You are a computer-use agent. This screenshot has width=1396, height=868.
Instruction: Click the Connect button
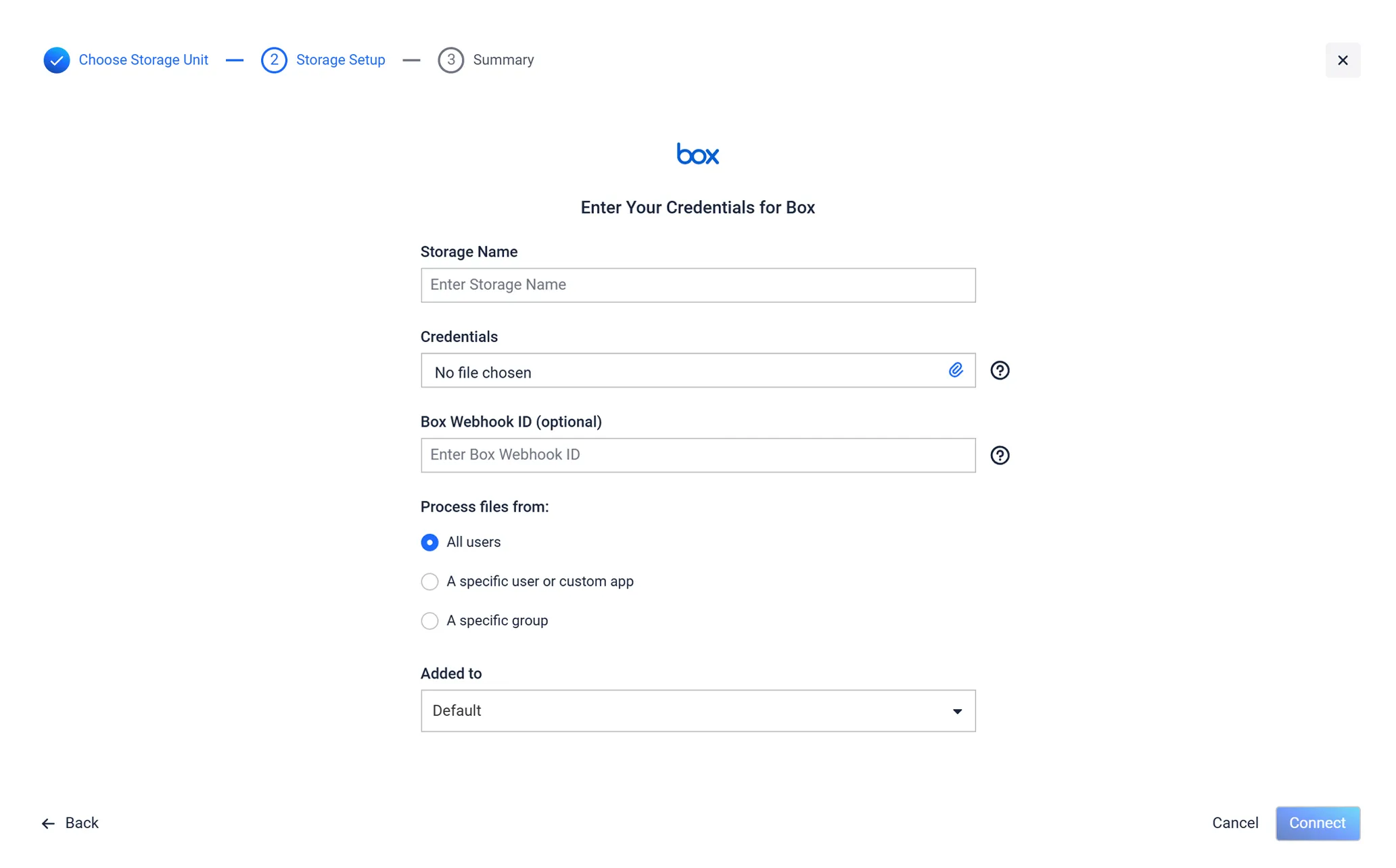[1318, 823]
